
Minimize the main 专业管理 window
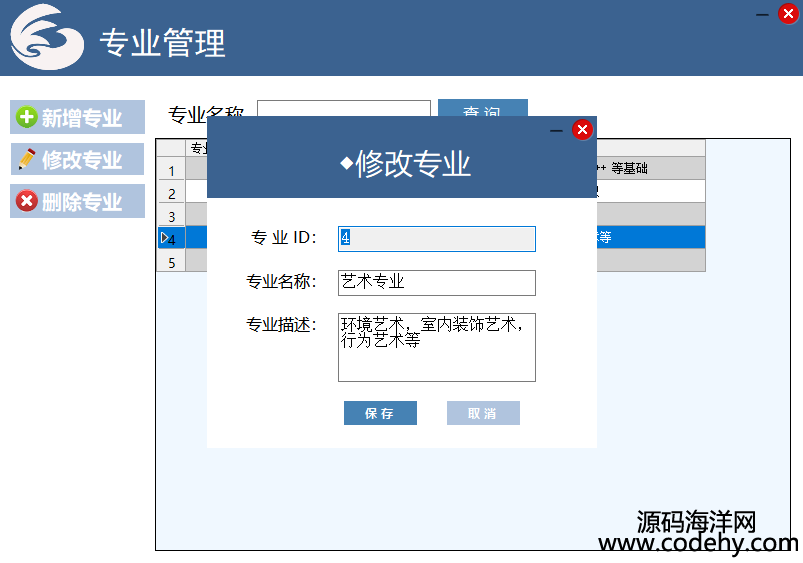[x=763, y=15]
